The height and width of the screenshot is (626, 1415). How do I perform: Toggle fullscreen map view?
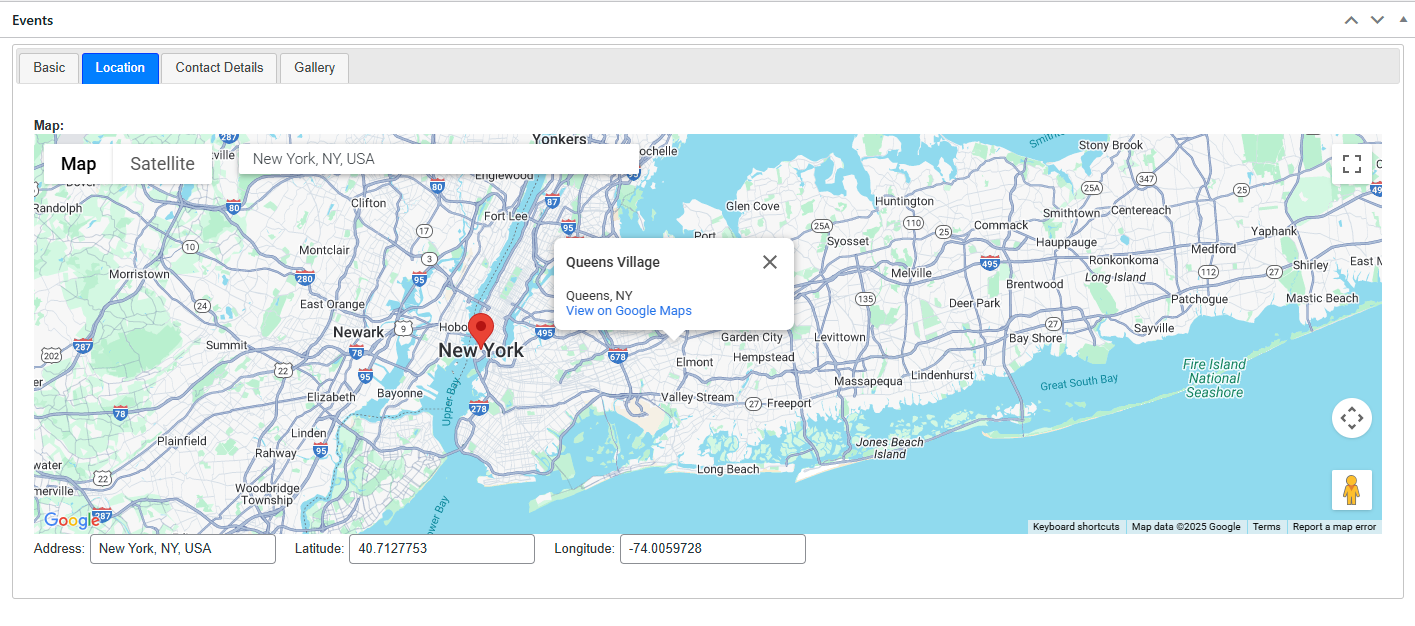1351,164
